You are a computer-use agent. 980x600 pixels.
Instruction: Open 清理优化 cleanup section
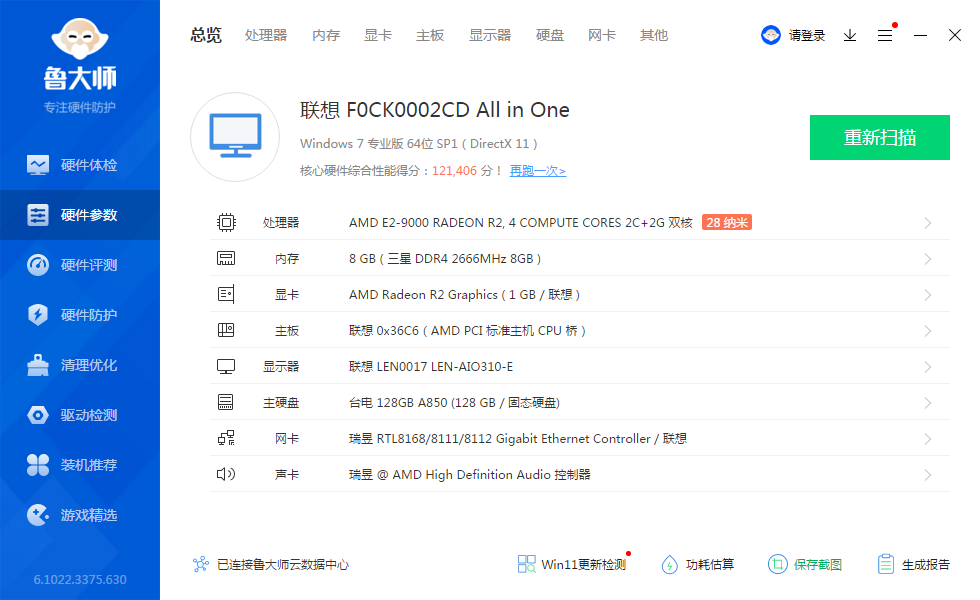80,365
